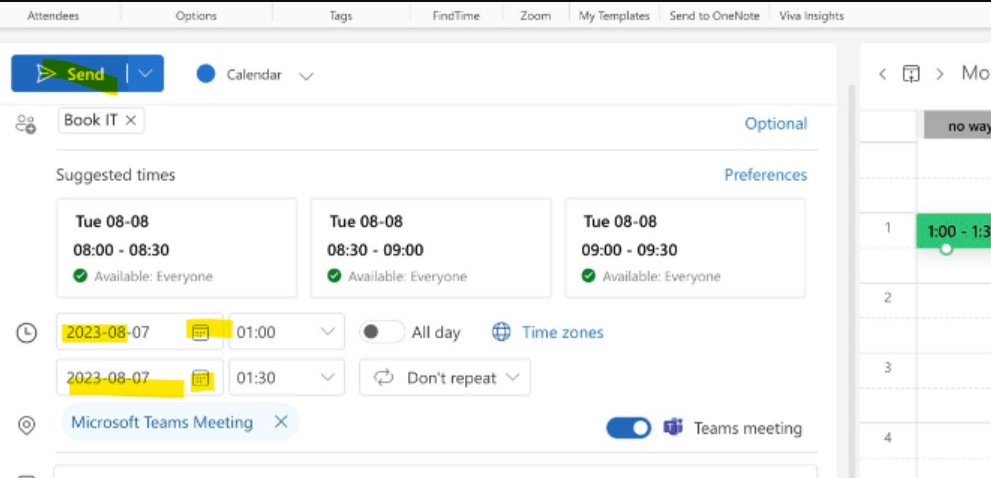
Task: Go to previous day in calendar
Action: click(x=882, y=74)
